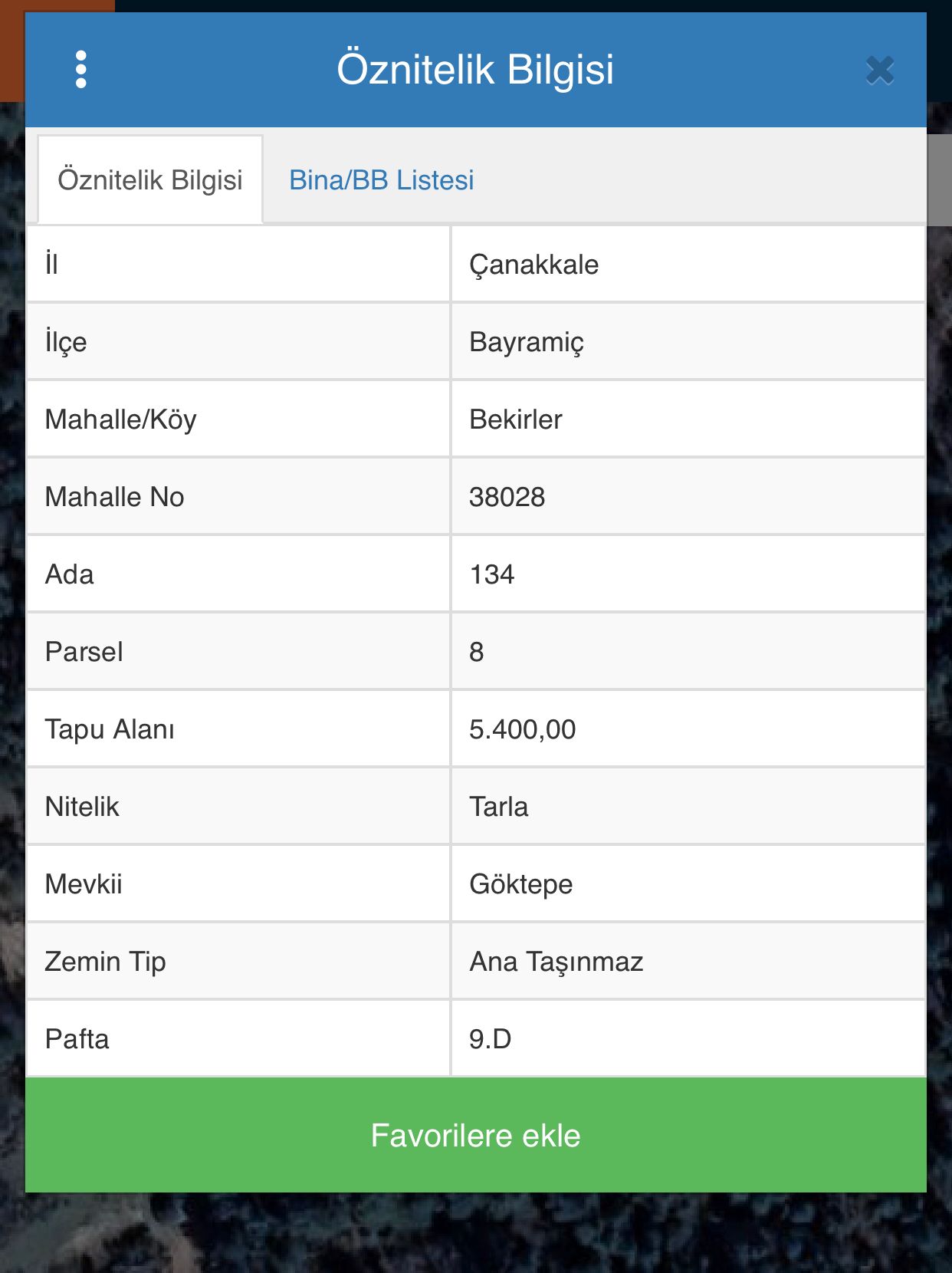Viewport: 952px width, 1273px height.
Task: Click the Favorilere ekle button
Action: click(476, 1135)
